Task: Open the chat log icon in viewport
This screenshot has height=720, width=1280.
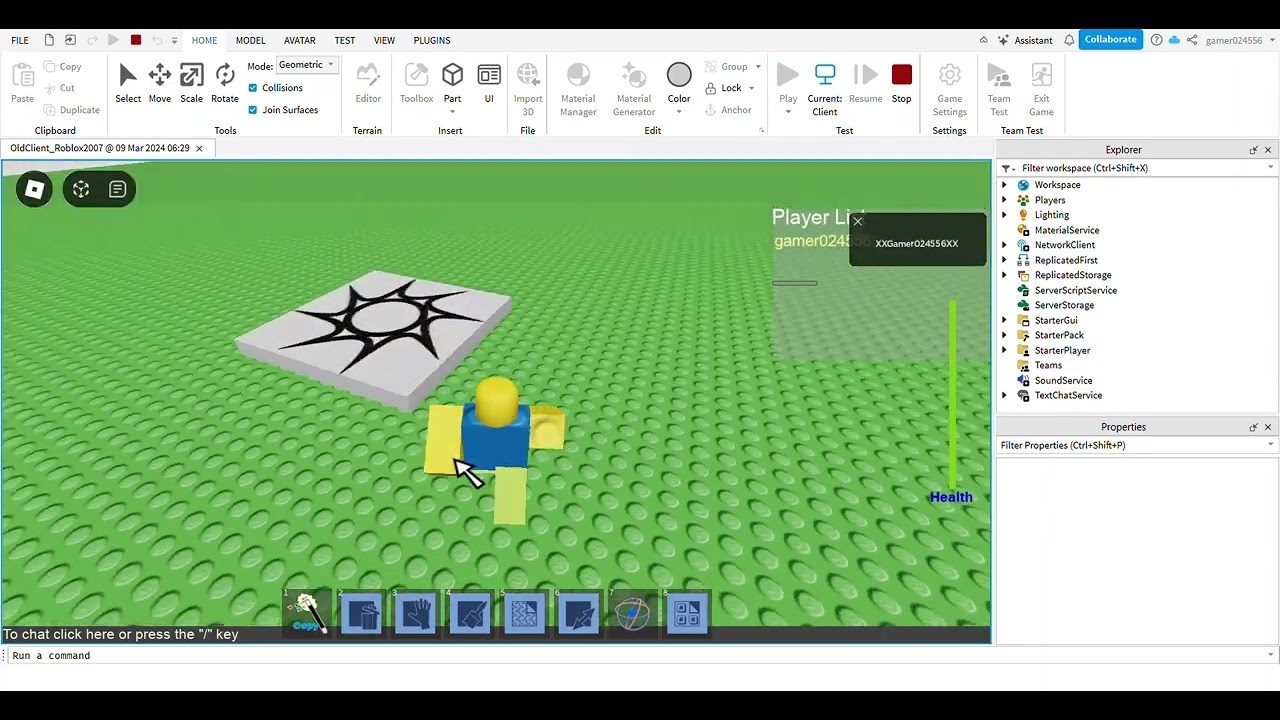Action: tap(117, 189)
